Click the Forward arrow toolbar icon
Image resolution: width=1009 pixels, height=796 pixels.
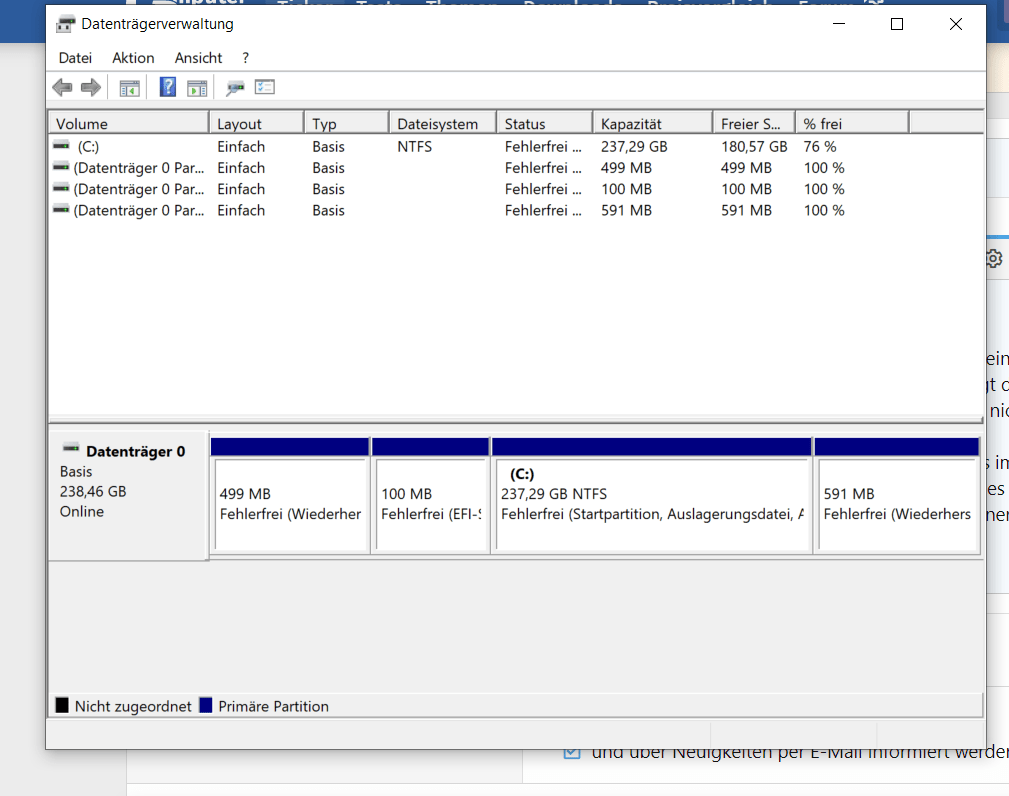[x=91, y=87]
